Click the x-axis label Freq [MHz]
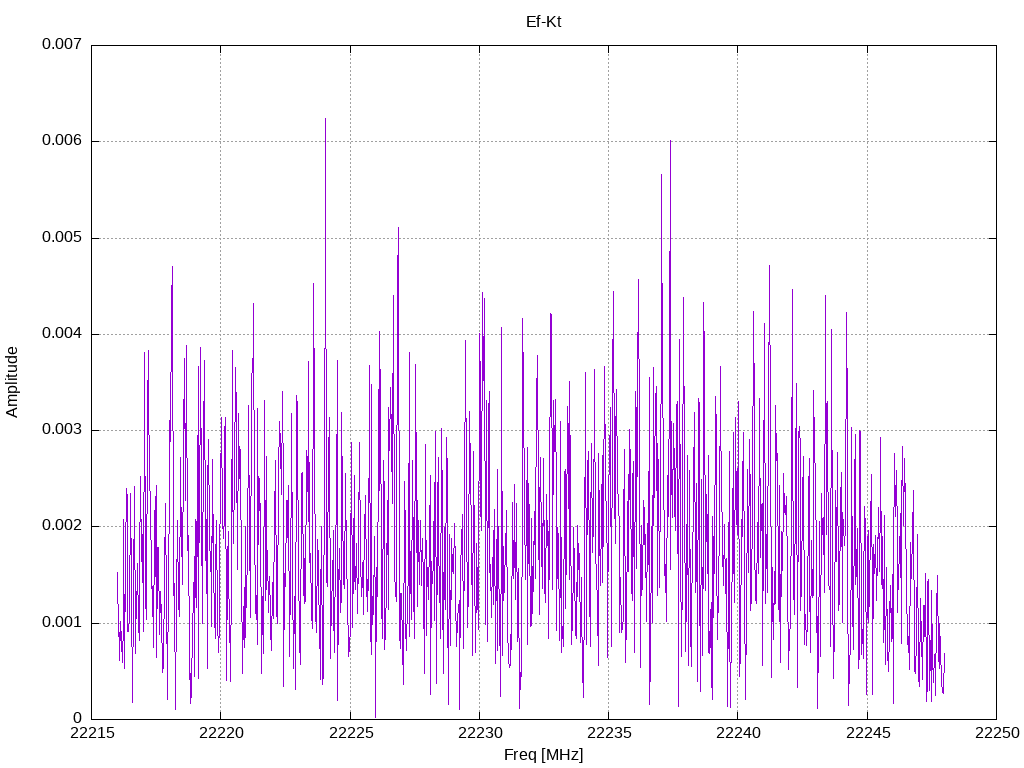This screenshot has height=768, width=1024. click(x=543, y=754)
